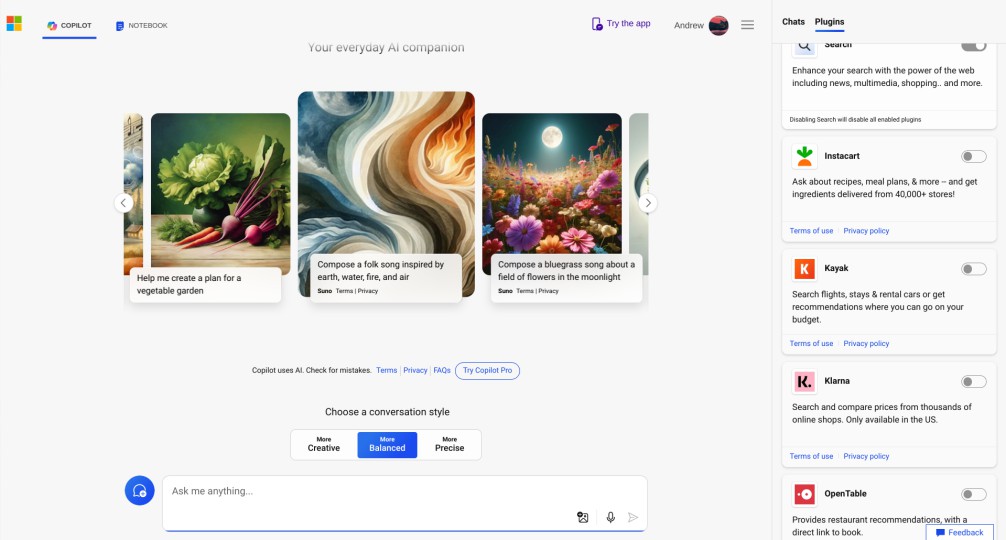1006x540 pixels.
Task: Open Instacart Privacy policy link
Action: [x=866, y=231]
